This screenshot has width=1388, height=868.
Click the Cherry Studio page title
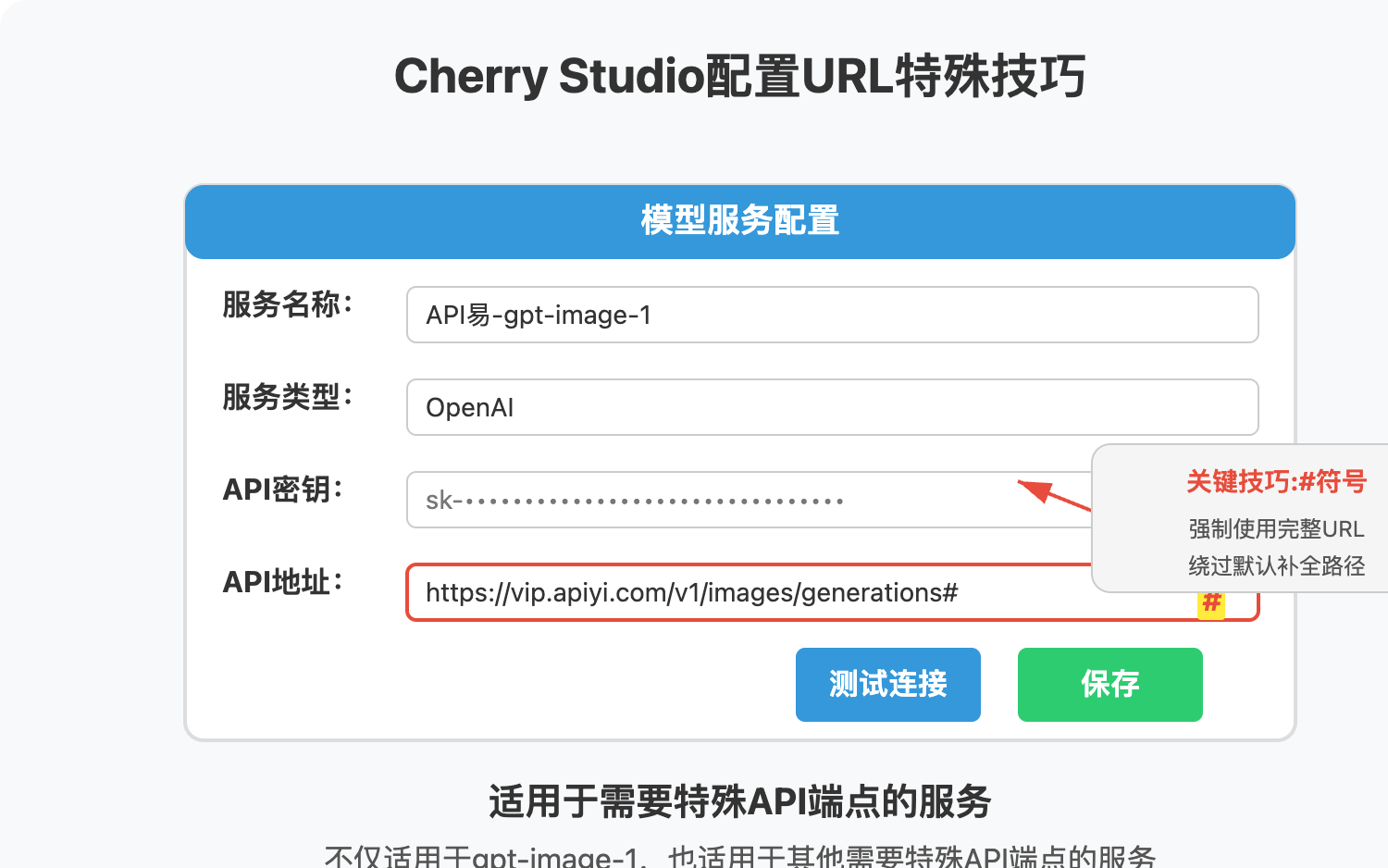(740, 76)
